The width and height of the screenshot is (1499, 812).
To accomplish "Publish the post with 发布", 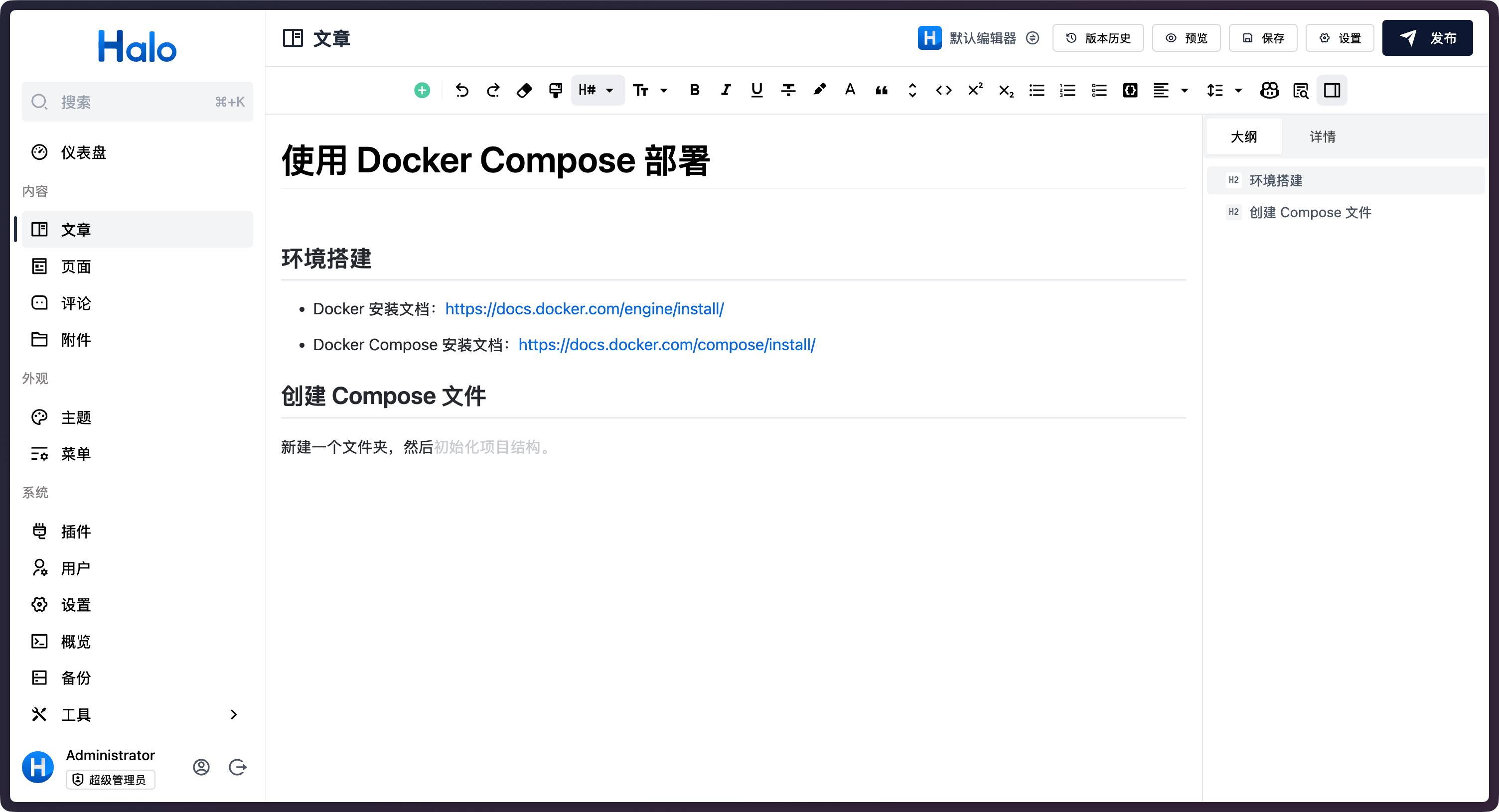I will tap(1428, 38).
